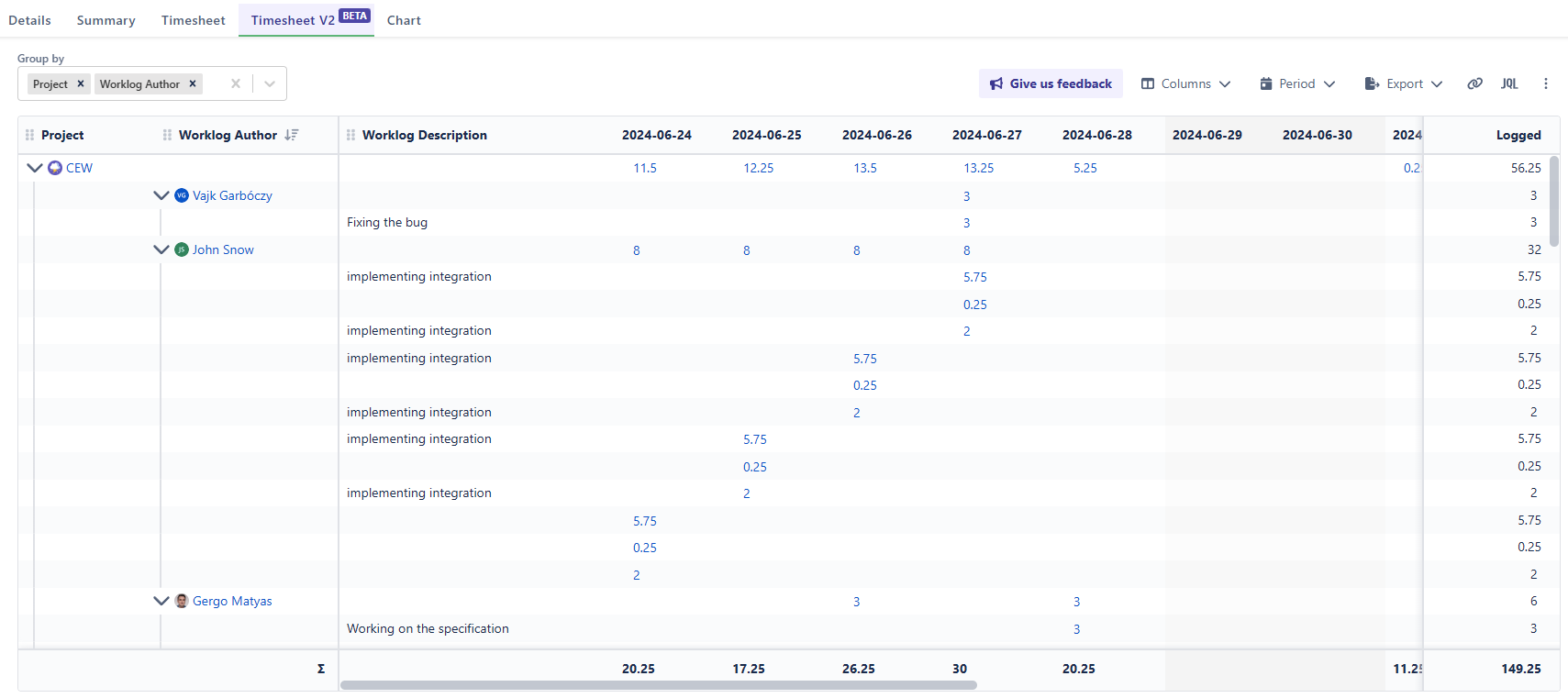Click the JQL icon
This screenshot has height=698, width=1568.
tap(1509, 83)
